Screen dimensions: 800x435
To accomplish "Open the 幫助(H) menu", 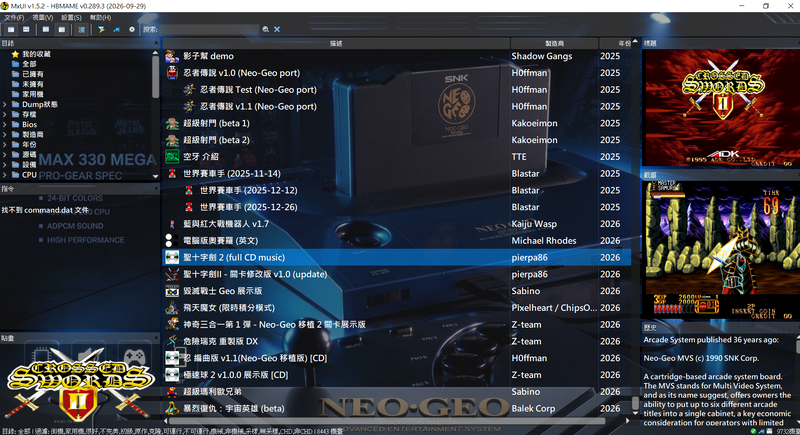I will [101, 17].
